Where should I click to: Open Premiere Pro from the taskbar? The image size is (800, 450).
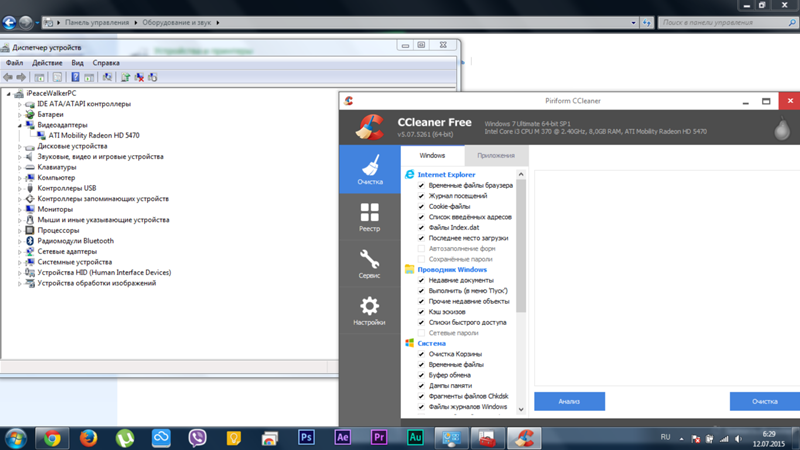tap(379, 438)
